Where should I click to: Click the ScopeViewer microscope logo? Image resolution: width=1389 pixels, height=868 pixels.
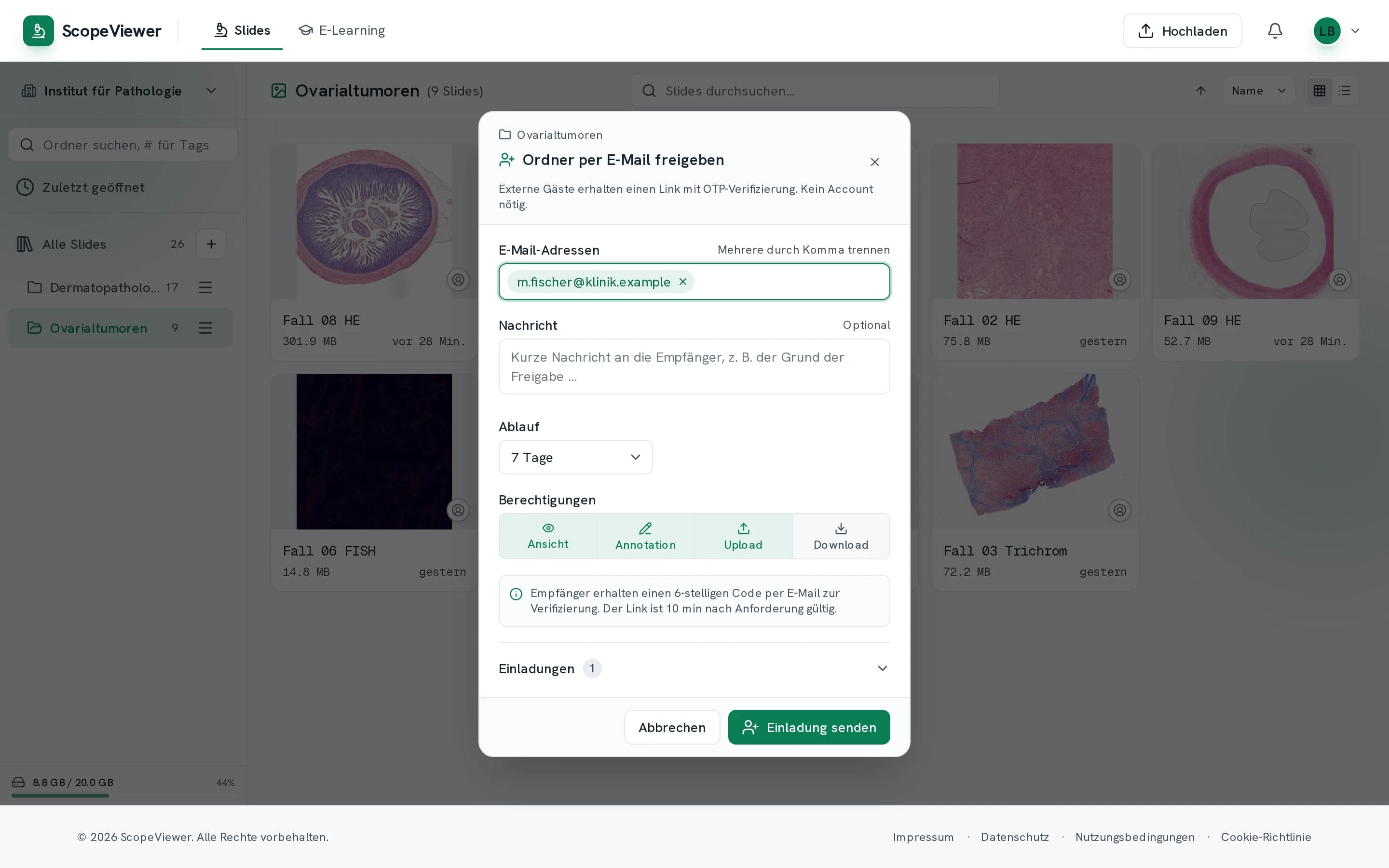[x=39, y=31]
